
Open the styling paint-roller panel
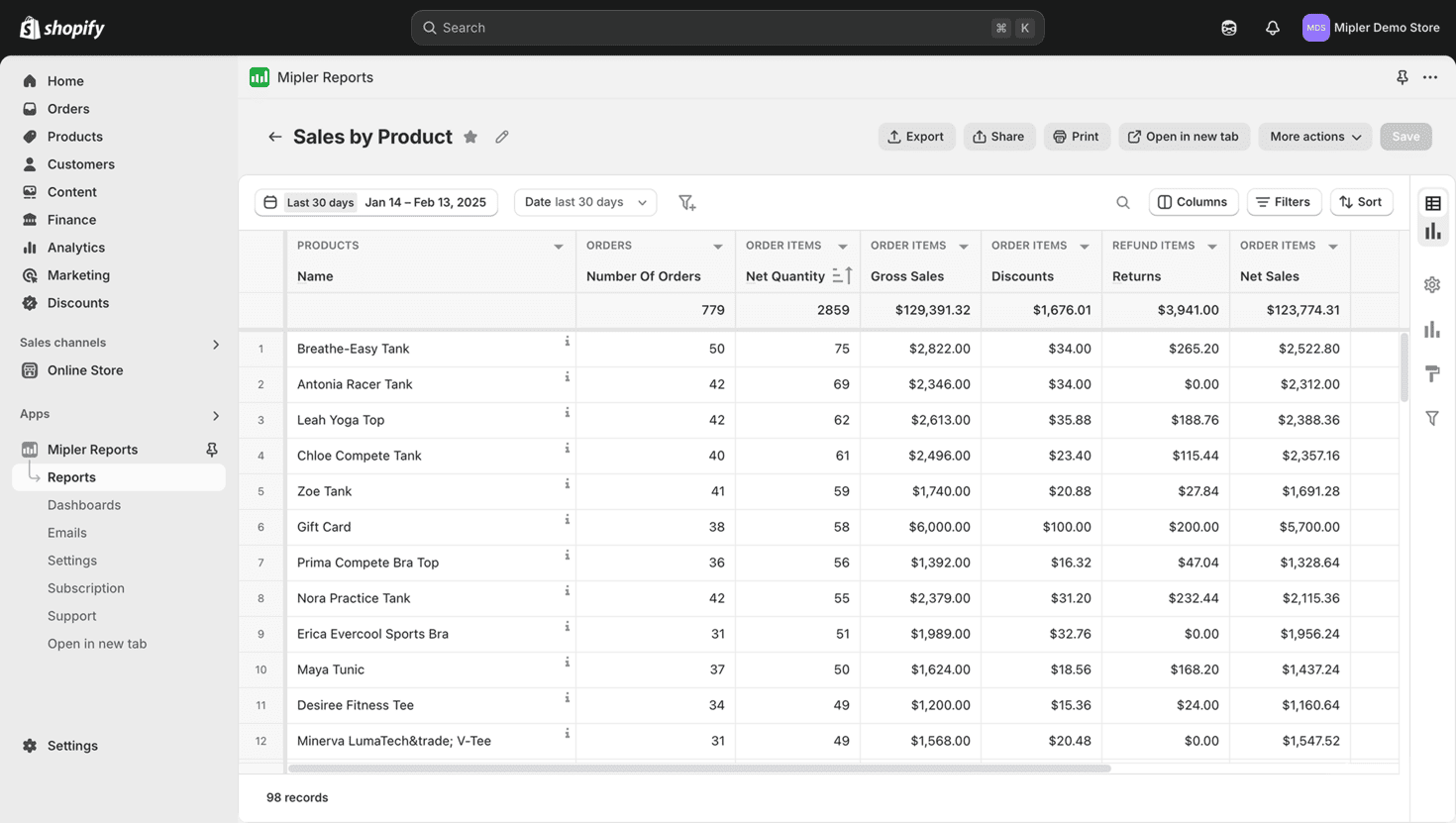click(1432, 373)
